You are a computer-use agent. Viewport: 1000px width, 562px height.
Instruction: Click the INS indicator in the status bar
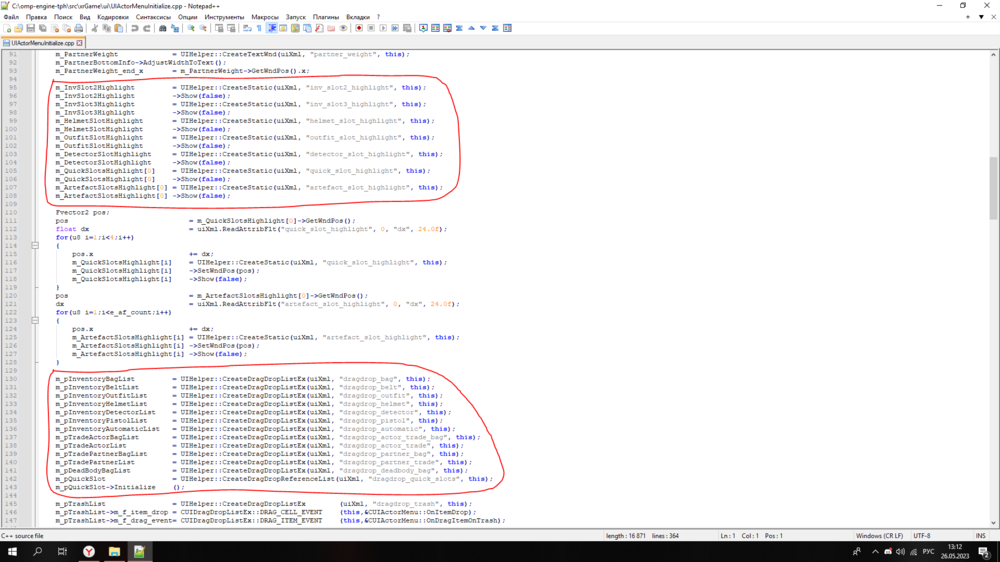(981, 536)
